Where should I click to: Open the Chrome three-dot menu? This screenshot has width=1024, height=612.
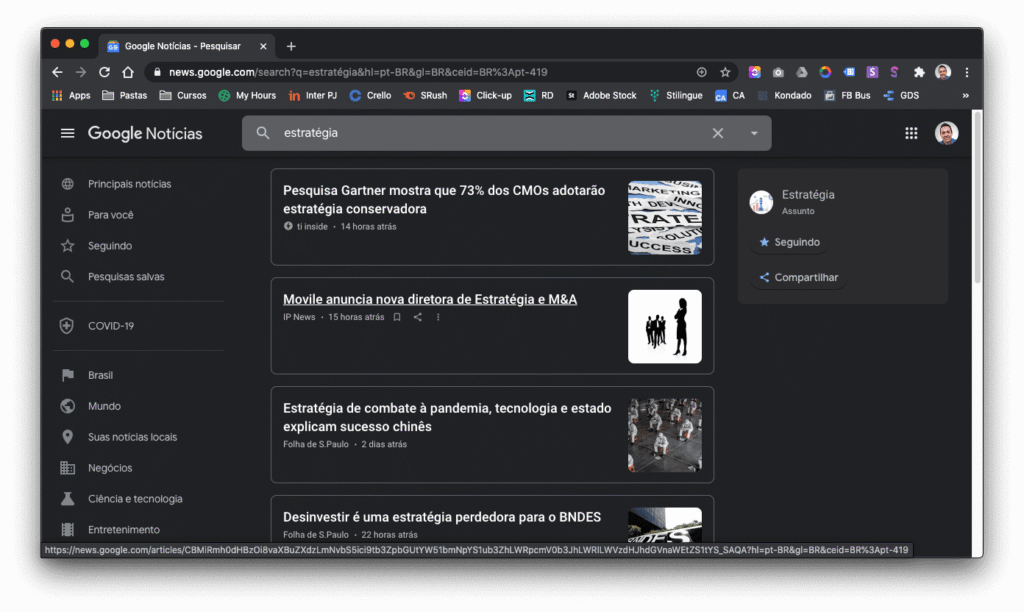tap(967, 72)
